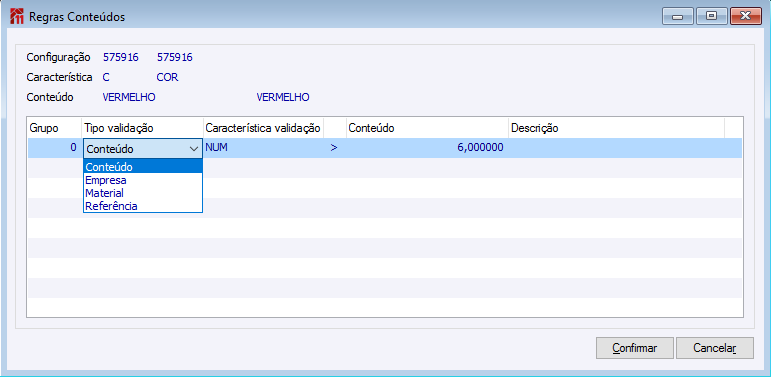Click the > operator cell in first row
This screenshot has height=377, width=771.
(x=334, y=147)
